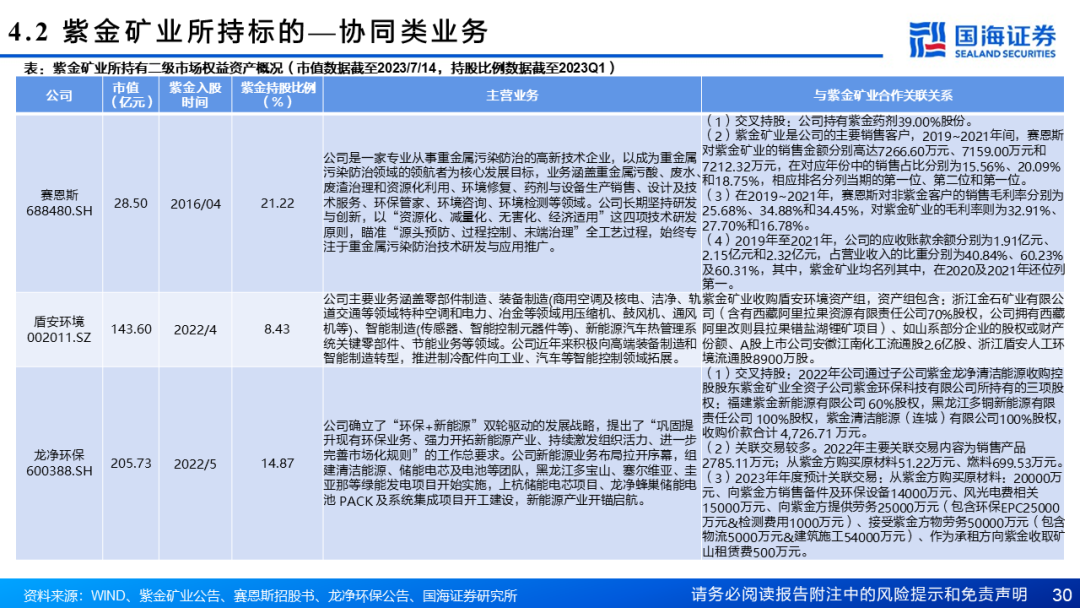The width and height of the screenshot is (1080, 608).
Task: Click market value cell 143.60
Action: [131, 329]
